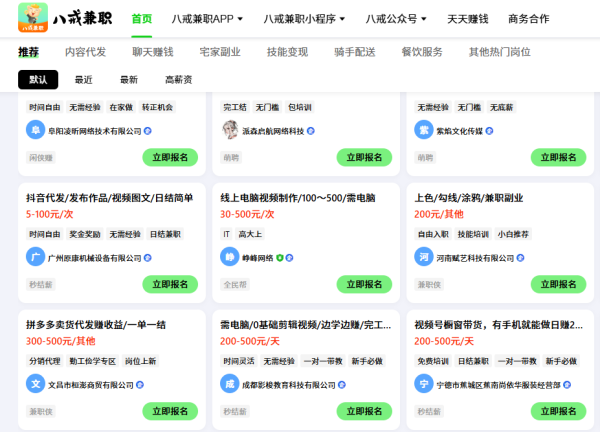600x432 pixels.
Task: Click the 小白推荐 tag
Action: (x=513, y=234)
